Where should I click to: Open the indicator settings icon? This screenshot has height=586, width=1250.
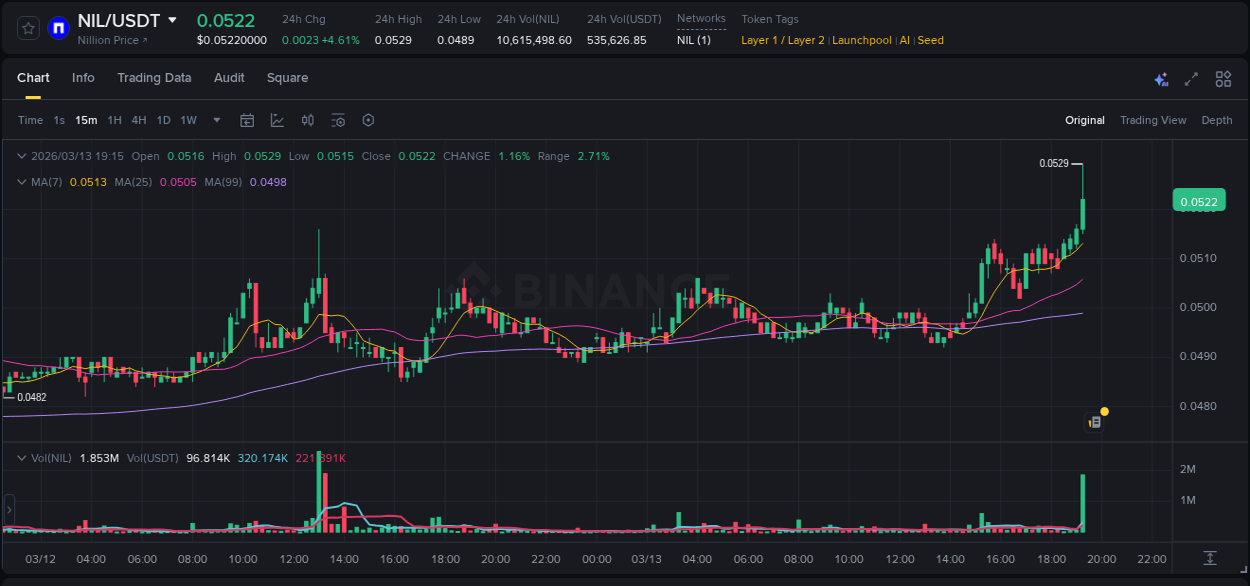338,120
